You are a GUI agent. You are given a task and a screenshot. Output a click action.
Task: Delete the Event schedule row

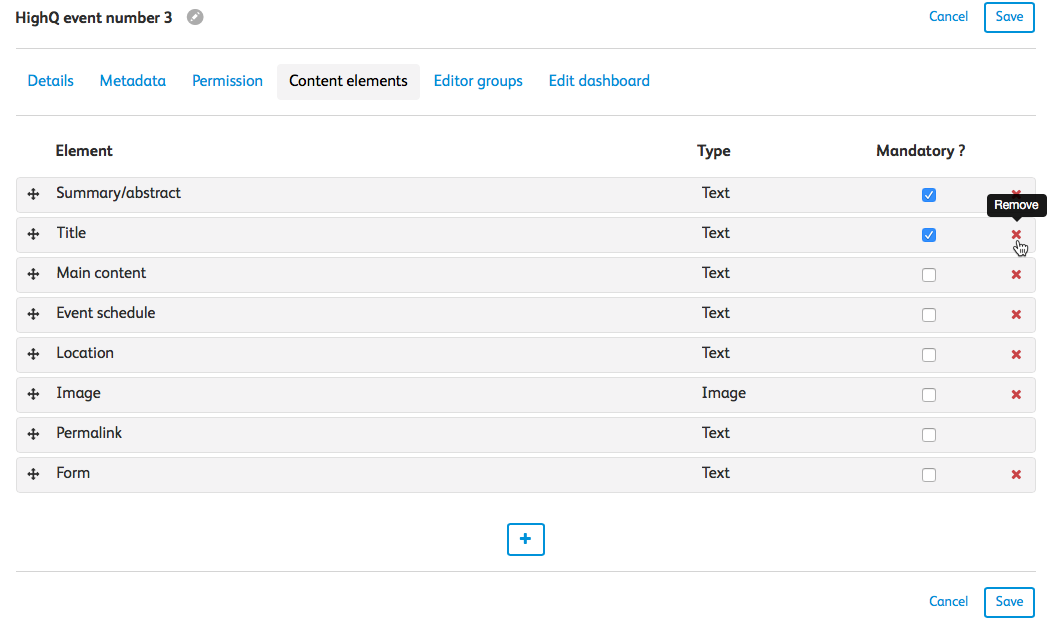(1016, 315)
